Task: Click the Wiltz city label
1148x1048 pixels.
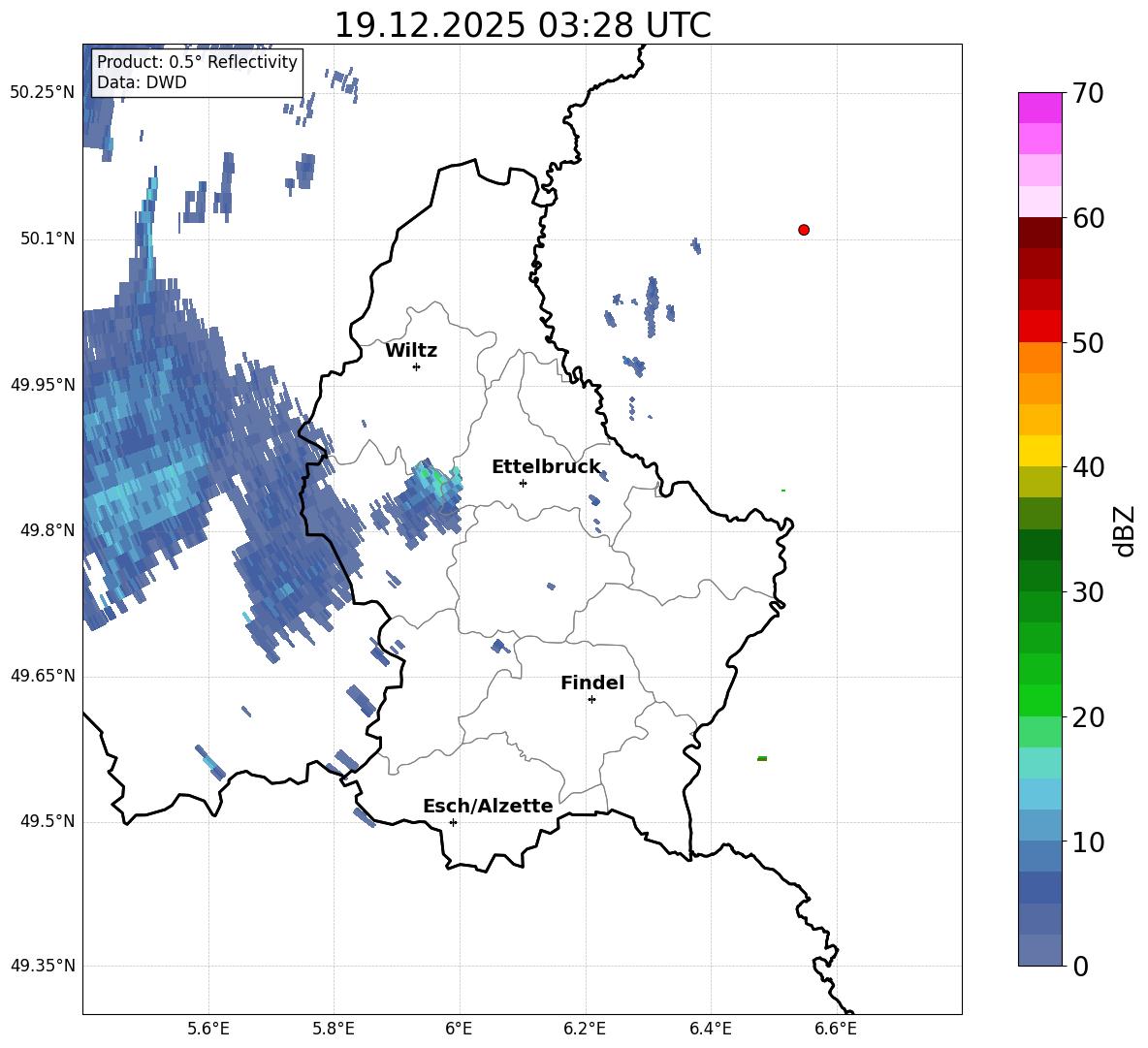Action: click(411, 351)
